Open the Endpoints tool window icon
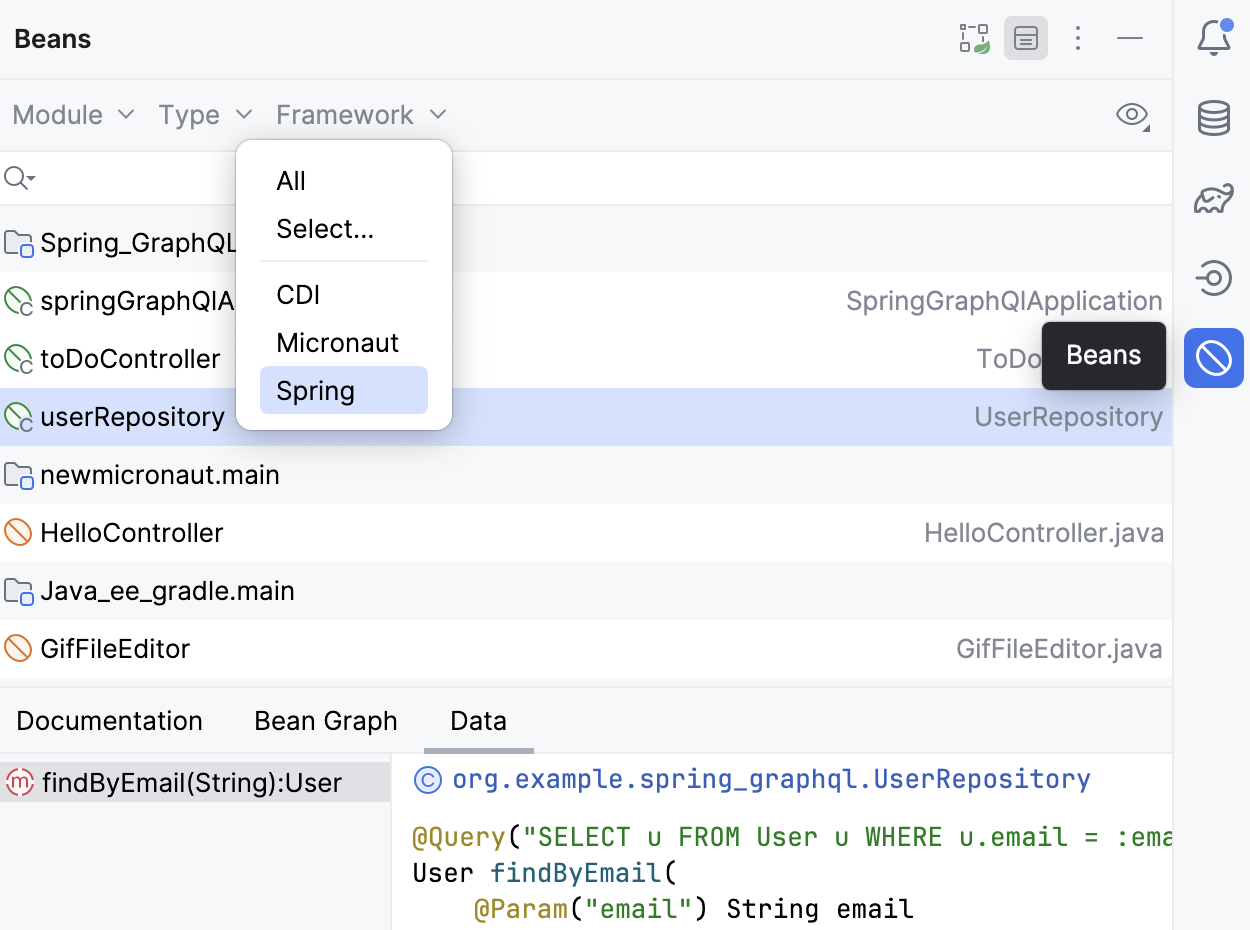The height and width of the screenshot is (930, 1250). coord(1213,278)
